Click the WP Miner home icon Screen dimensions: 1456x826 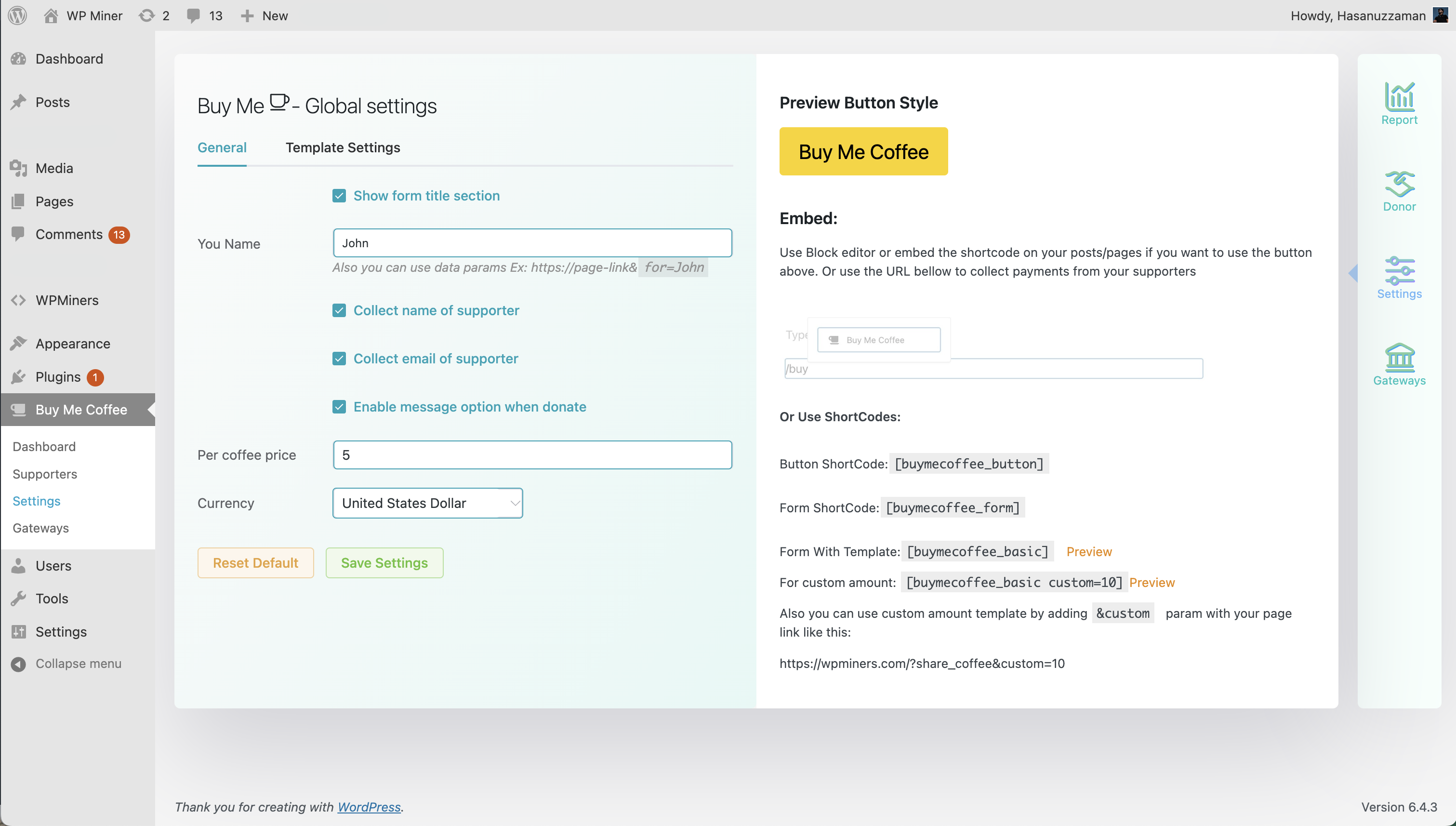(x=51, y=15)
